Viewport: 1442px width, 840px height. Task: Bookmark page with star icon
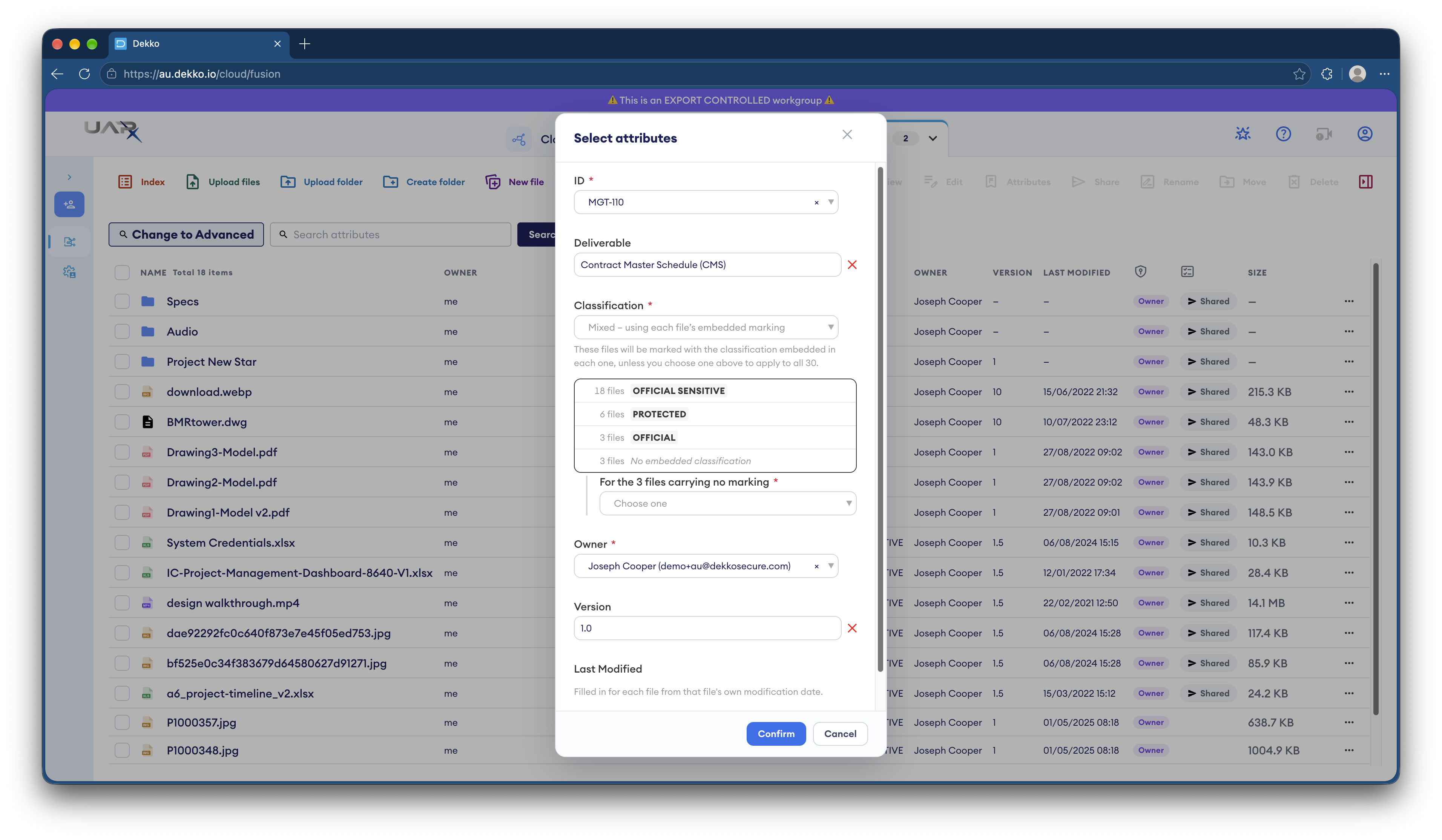tap(1299, 74)
